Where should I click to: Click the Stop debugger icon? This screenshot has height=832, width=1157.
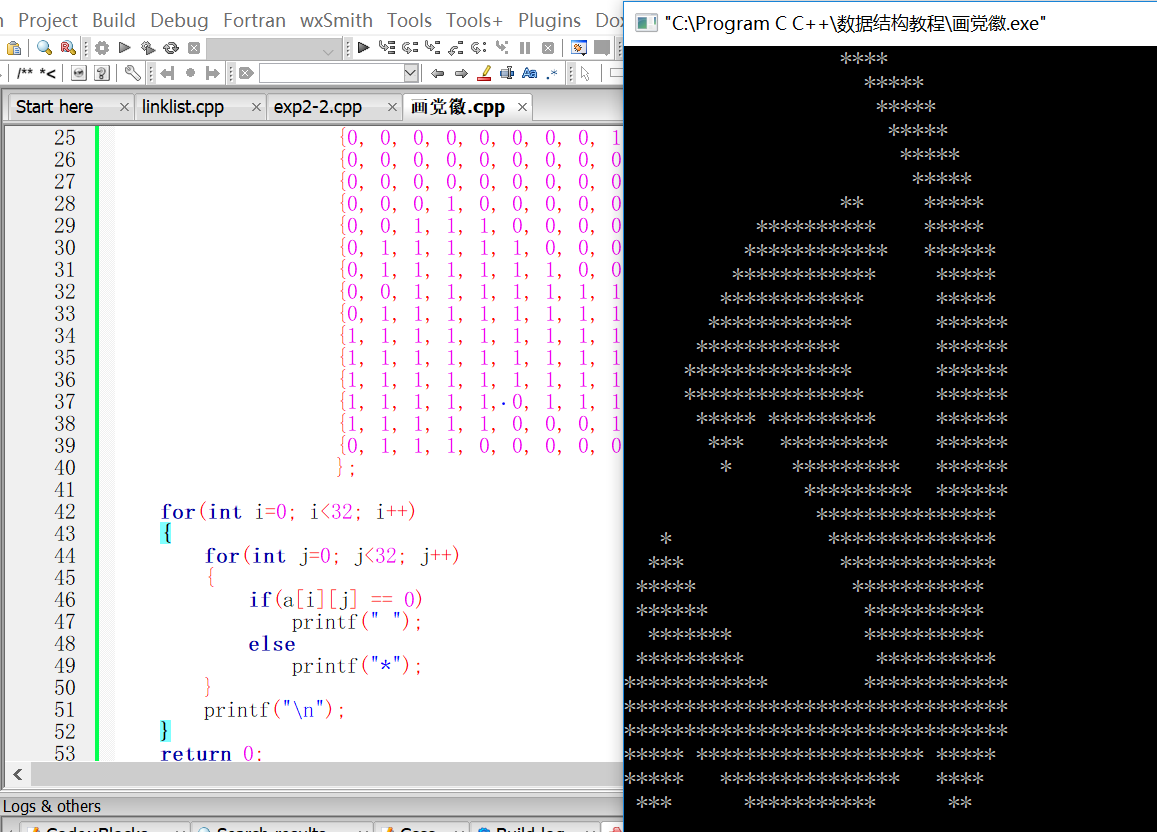click(x=548, y=48)
